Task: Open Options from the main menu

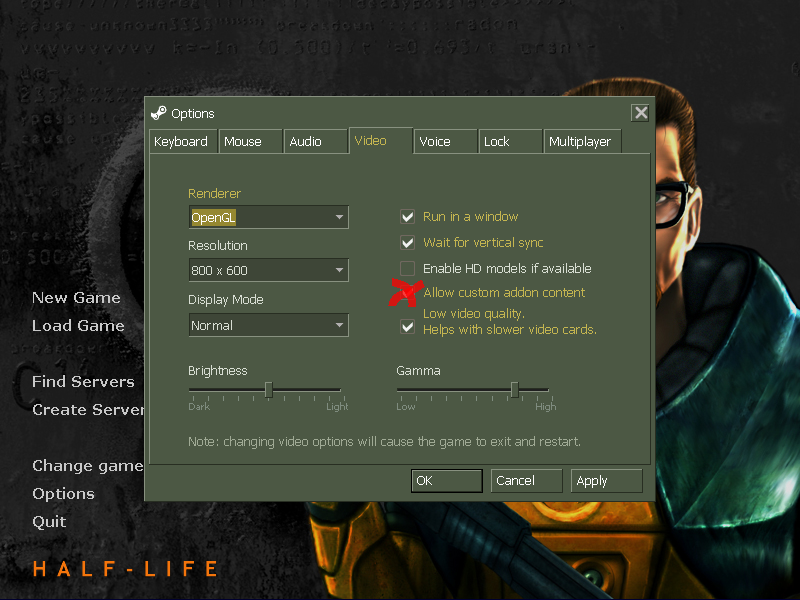Action: pos(63,494)
